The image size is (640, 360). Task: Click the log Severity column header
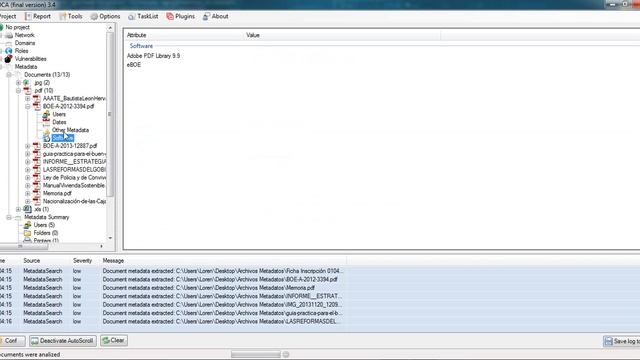point(85,260)
